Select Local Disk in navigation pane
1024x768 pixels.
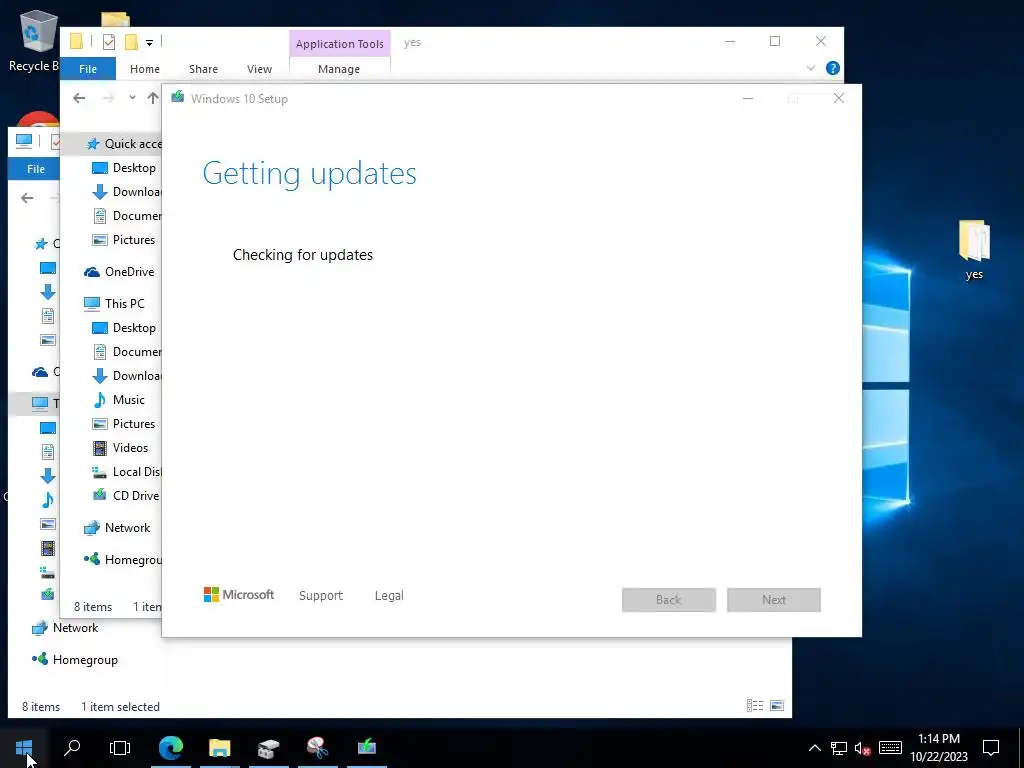click(126, 472)
